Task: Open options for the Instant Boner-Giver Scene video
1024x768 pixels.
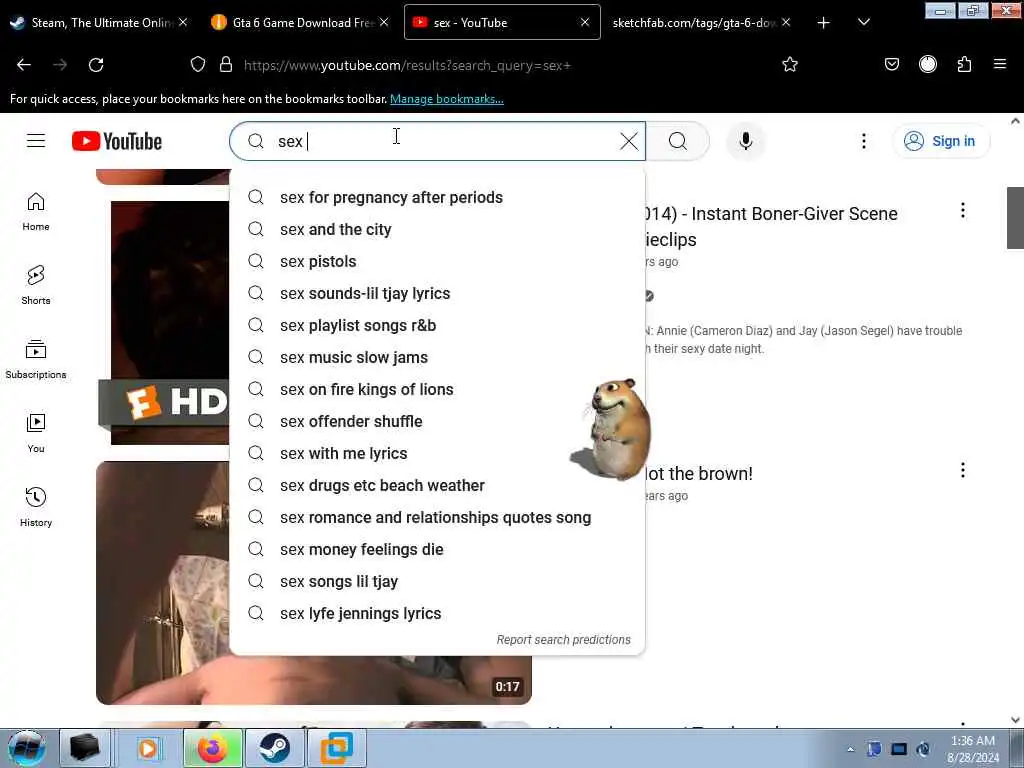Action: click(963, 210)
